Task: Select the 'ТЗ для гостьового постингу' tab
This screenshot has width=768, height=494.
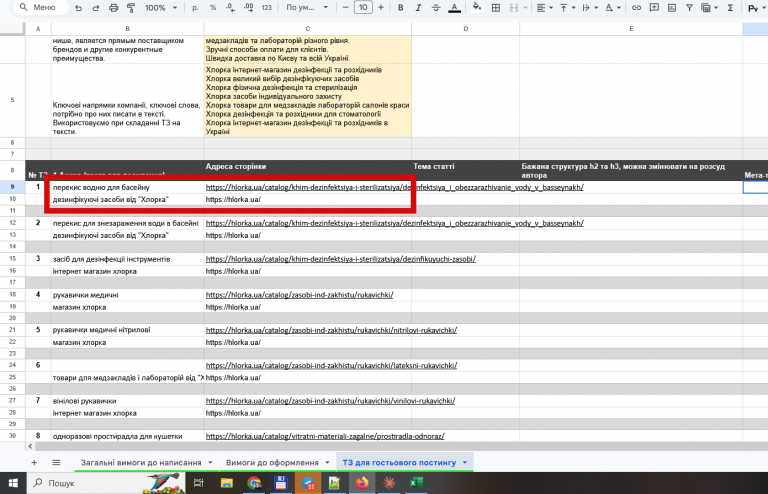Action: coord(399,462)
